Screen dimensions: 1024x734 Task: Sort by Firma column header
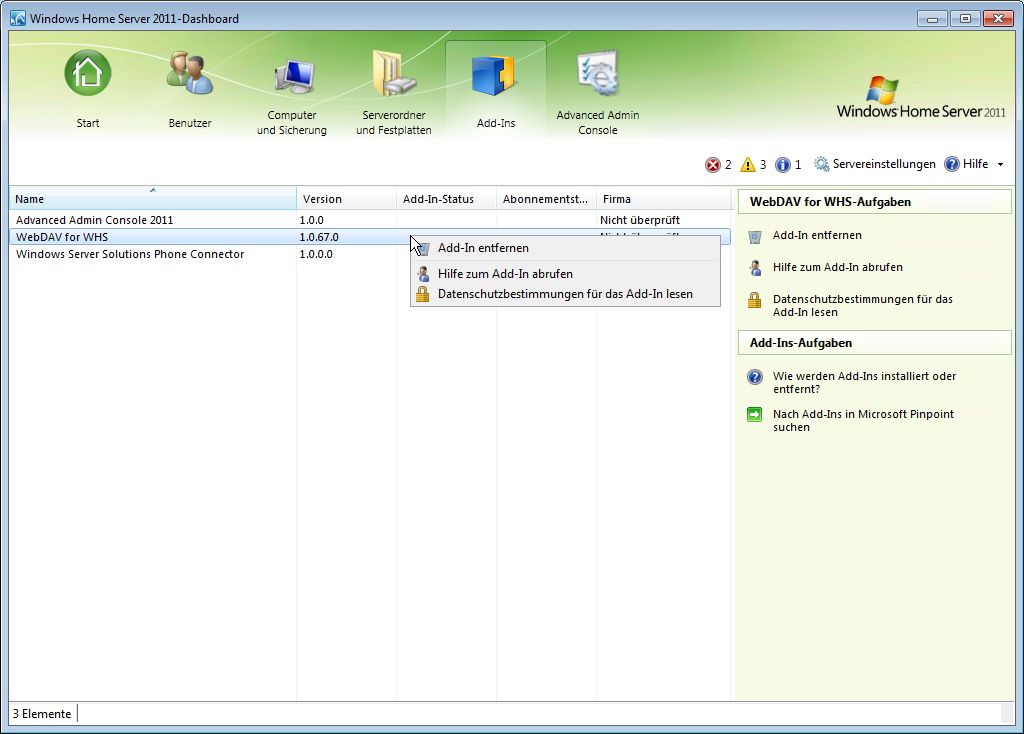664,199
